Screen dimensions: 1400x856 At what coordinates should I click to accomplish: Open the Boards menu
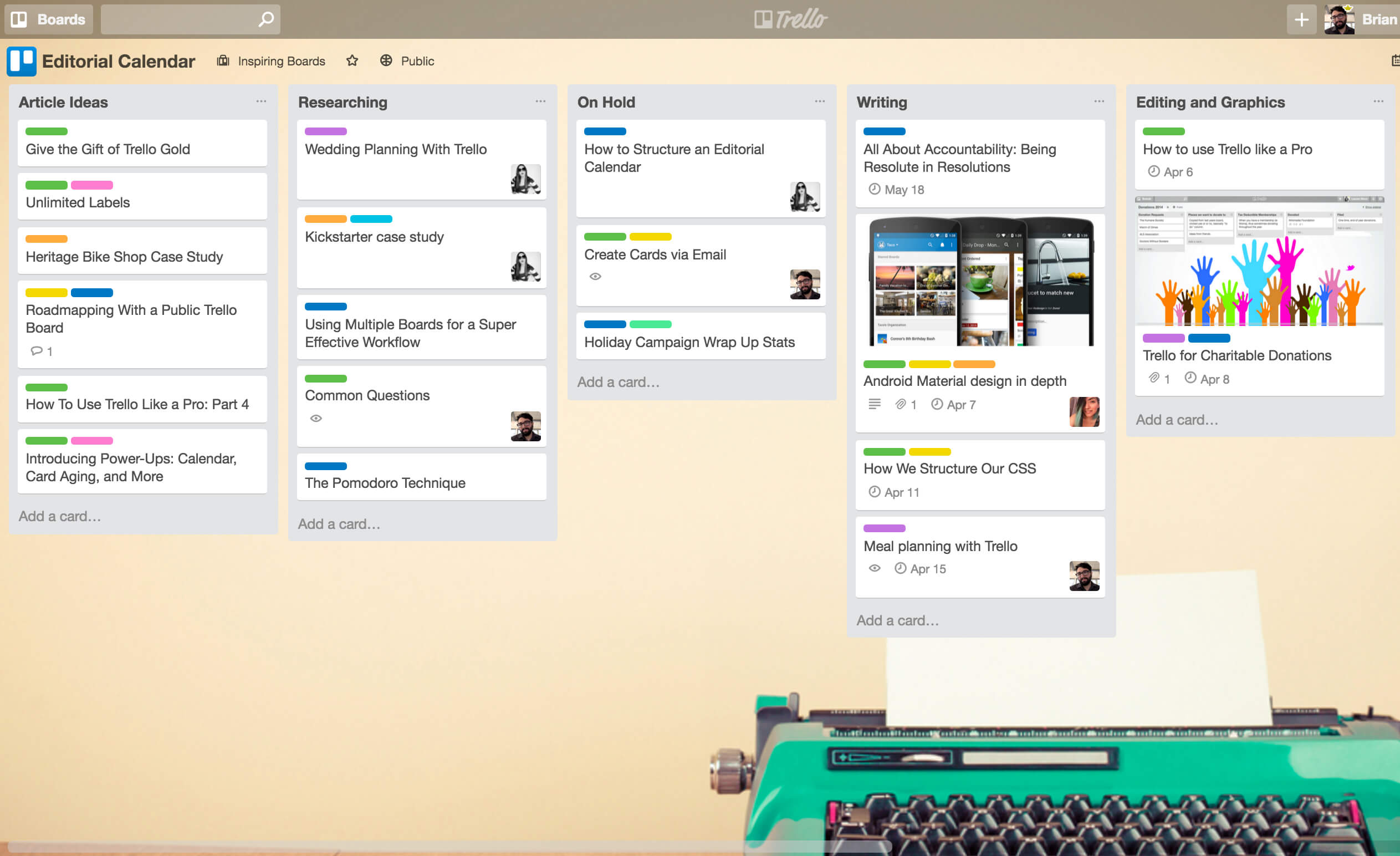(49, 19)
